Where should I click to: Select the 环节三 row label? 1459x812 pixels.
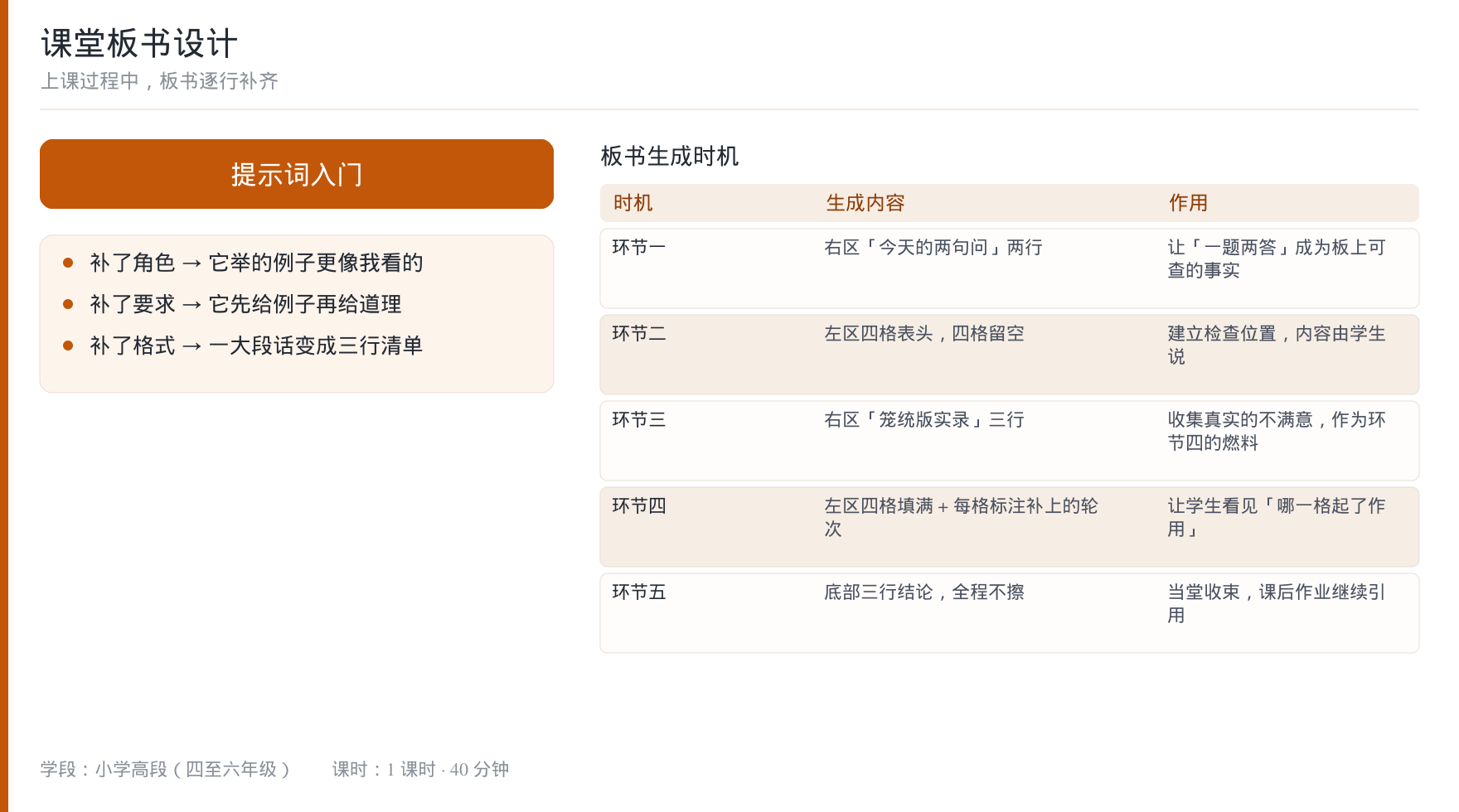click(639, 419)
